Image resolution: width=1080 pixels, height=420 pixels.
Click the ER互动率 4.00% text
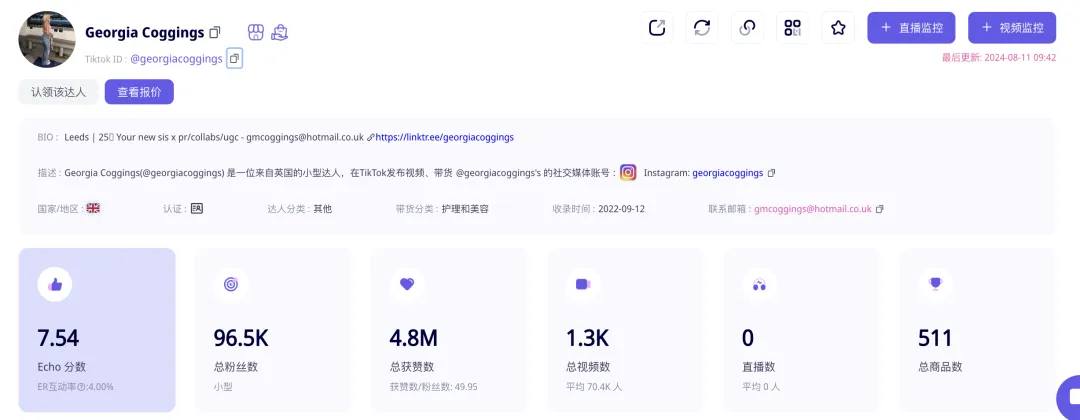pyautogui.click(x=76, y=387)
